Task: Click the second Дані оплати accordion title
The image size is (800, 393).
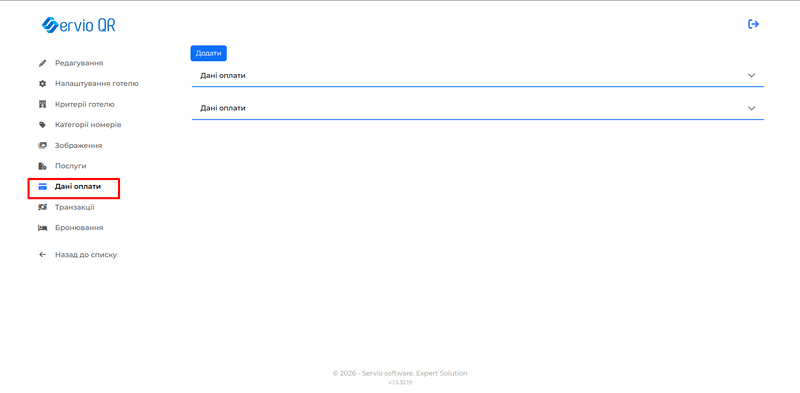Action: click(x=223, y=108)
